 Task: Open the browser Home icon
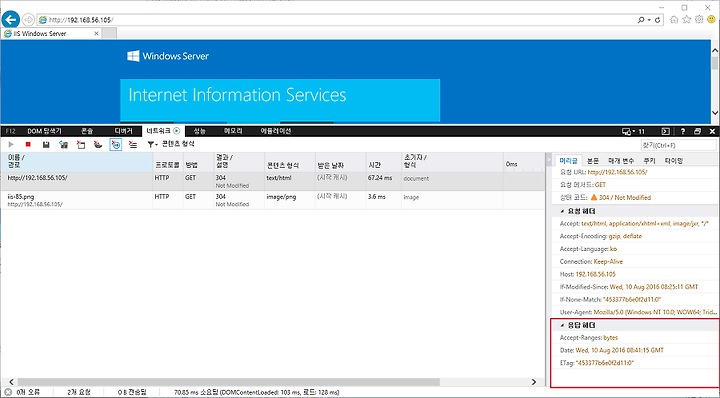(x=674, y=19)
